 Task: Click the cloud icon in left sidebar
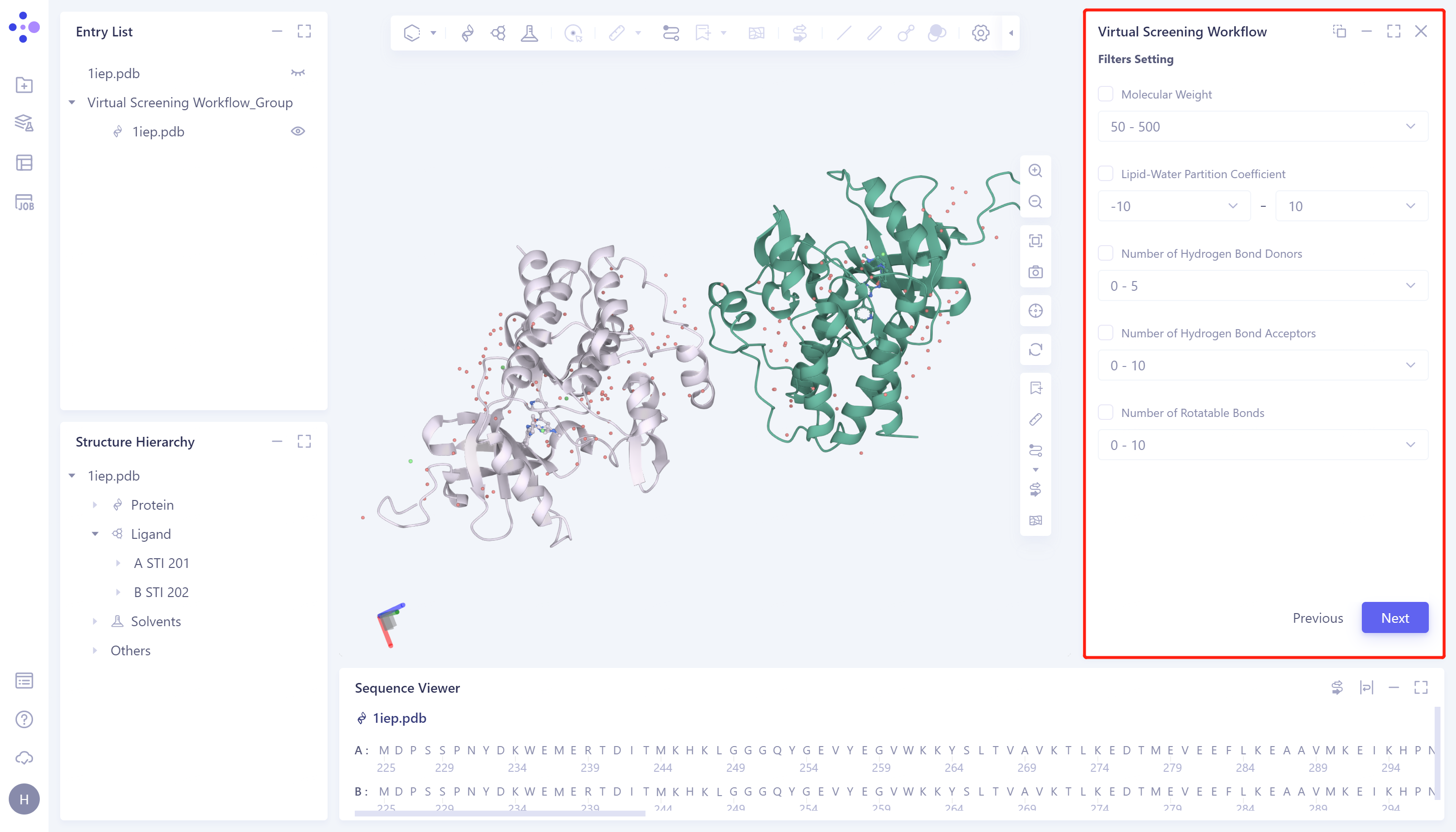[x=24, y=758]
